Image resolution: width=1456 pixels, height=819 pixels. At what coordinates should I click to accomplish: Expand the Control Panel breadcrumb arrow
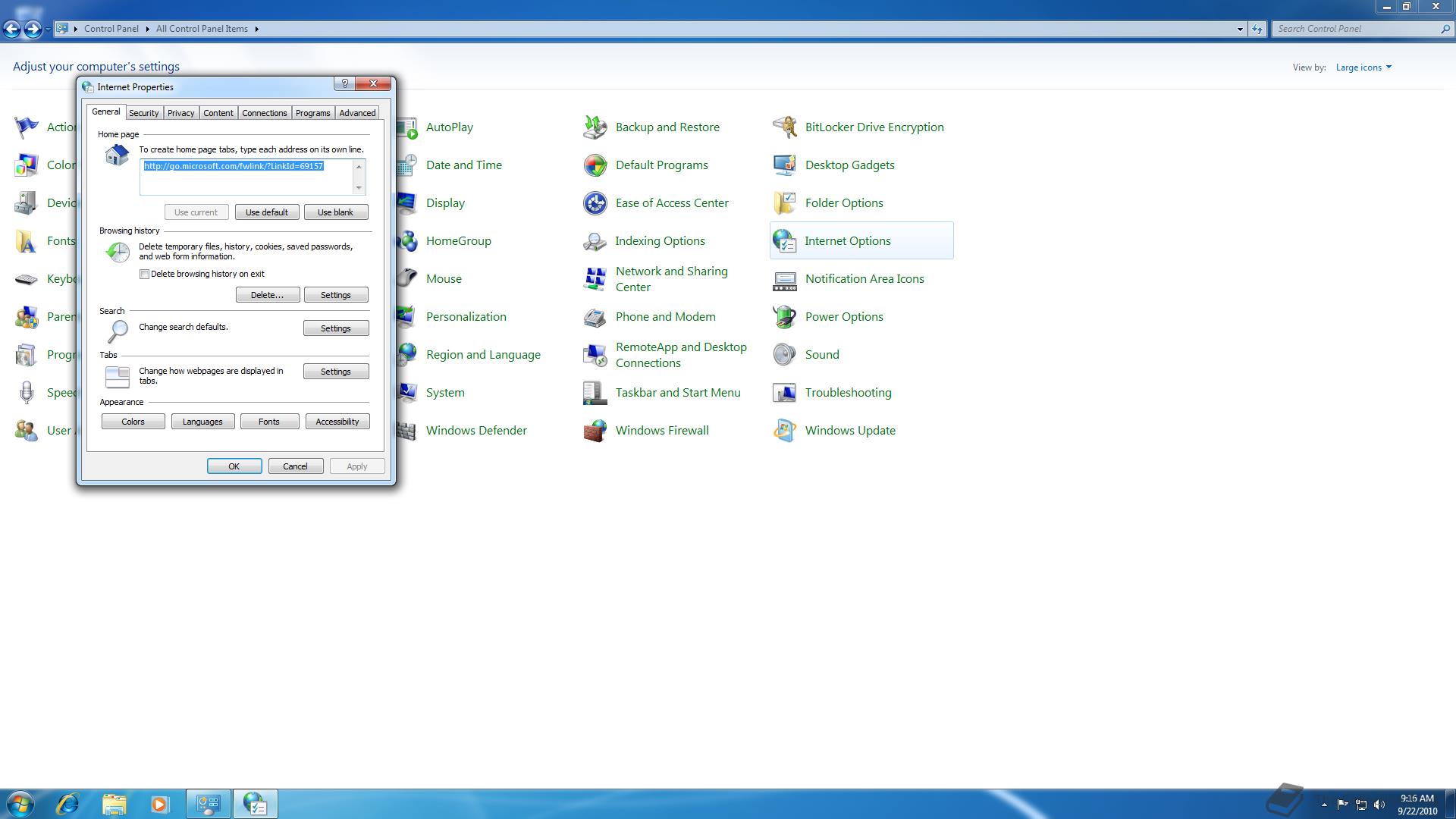pyautogui.click(x=147, y=29)
